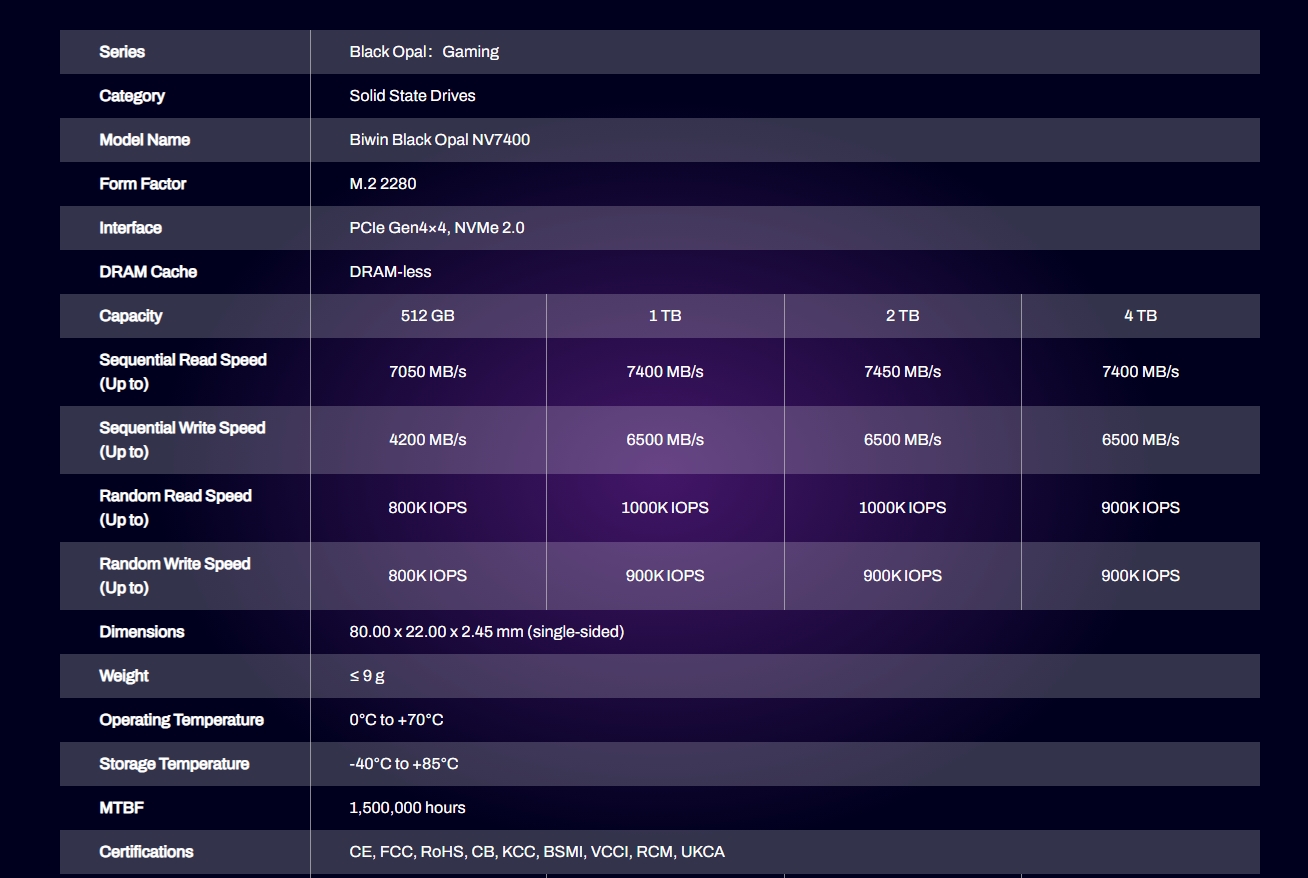Select the '80.00 x 22.00 x 2.45 mm' dimensions value

[487, 632]
